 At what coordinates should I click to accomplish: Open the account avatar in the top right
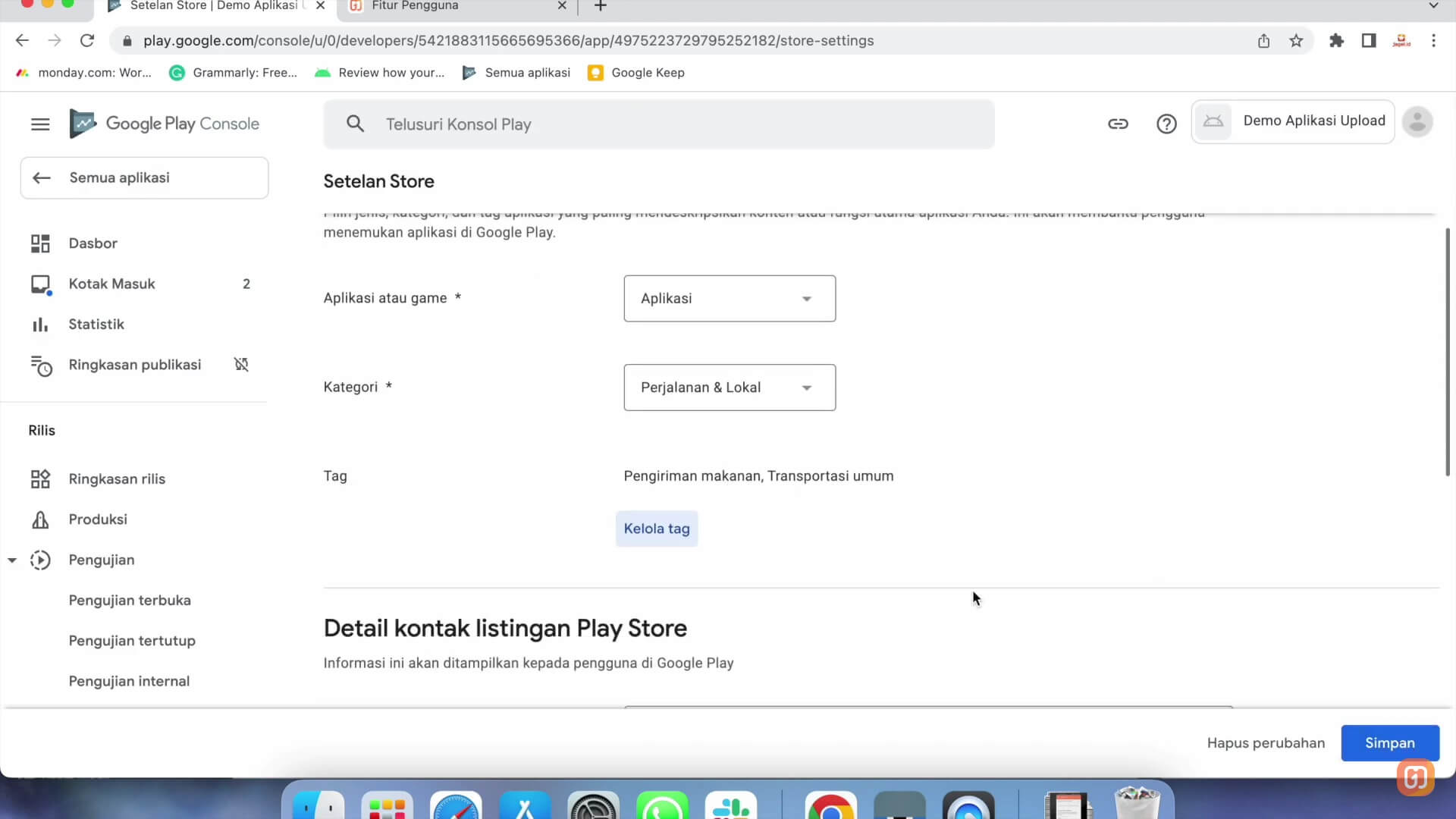pyautogui.click(x=1417, y=122)
